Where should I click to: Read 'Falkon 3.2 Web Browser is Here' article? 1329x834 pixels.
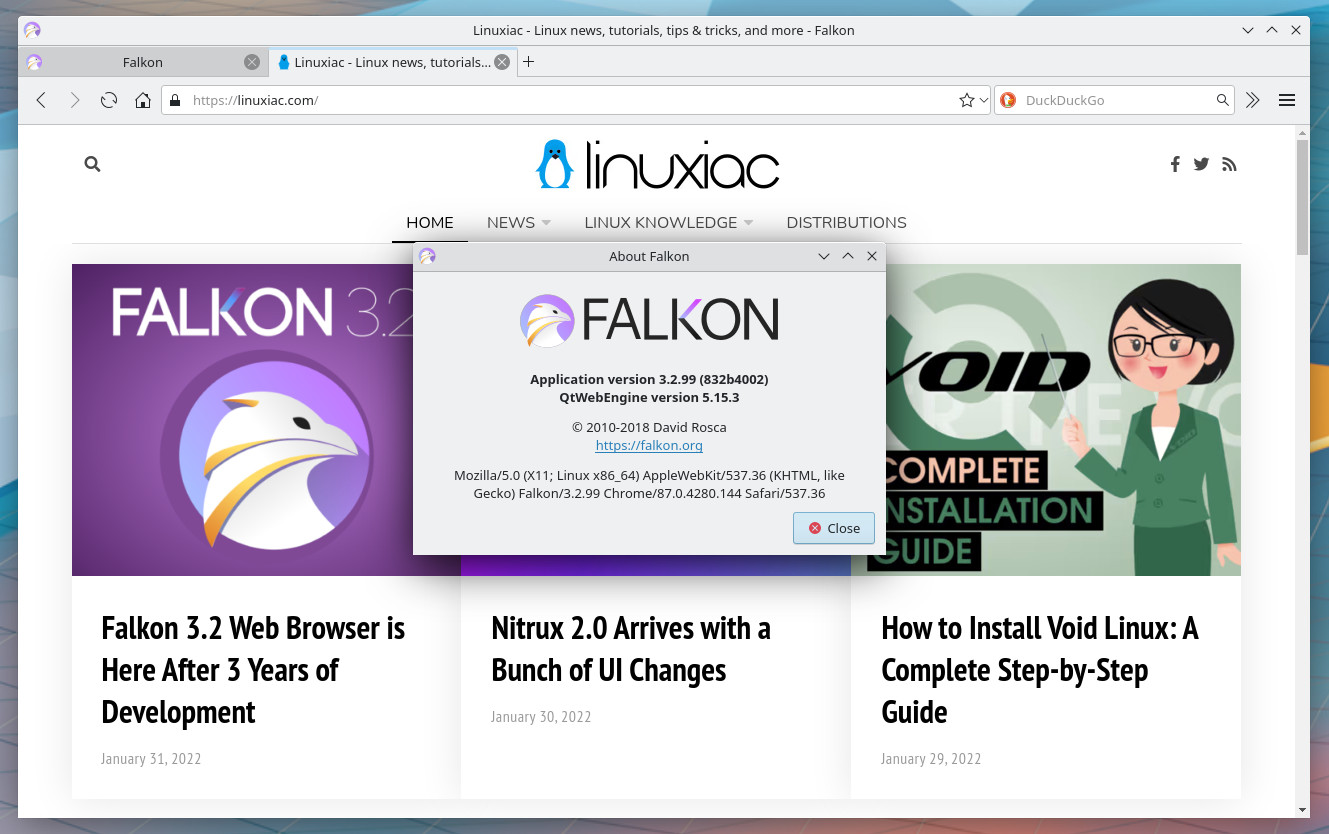(x=253, y=670)
